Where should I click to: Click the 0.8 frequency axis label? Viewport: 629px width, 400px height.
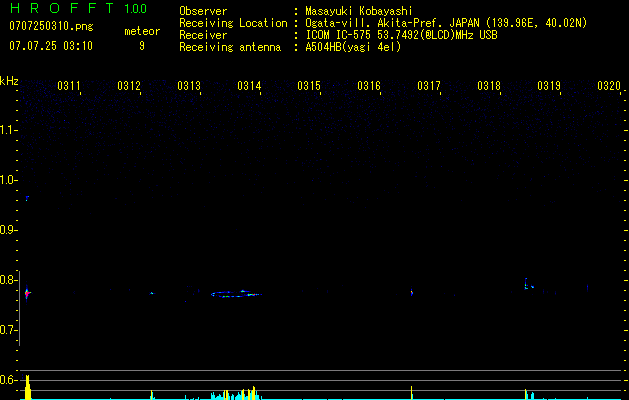click(9, 280)
